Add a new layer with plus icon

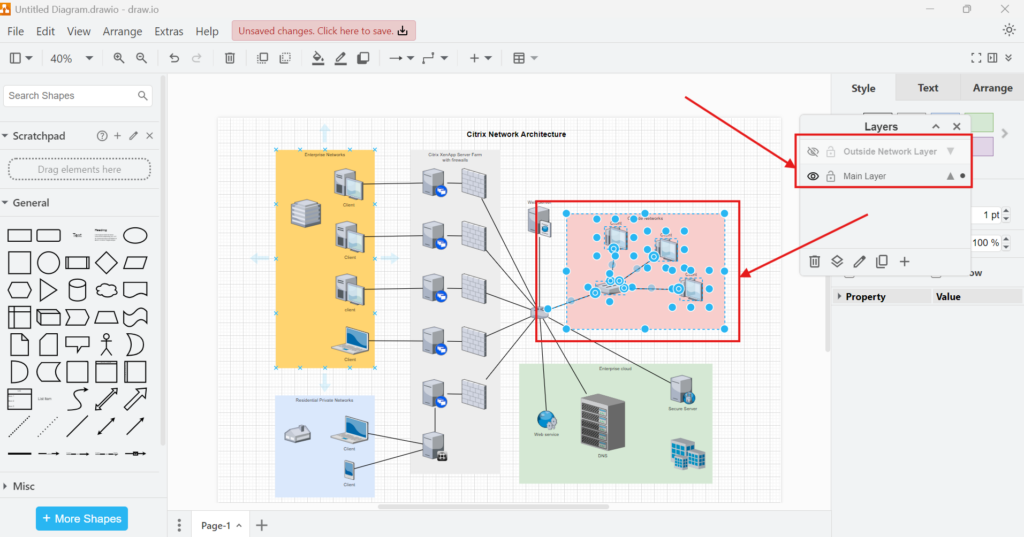(x=904, y=261)
